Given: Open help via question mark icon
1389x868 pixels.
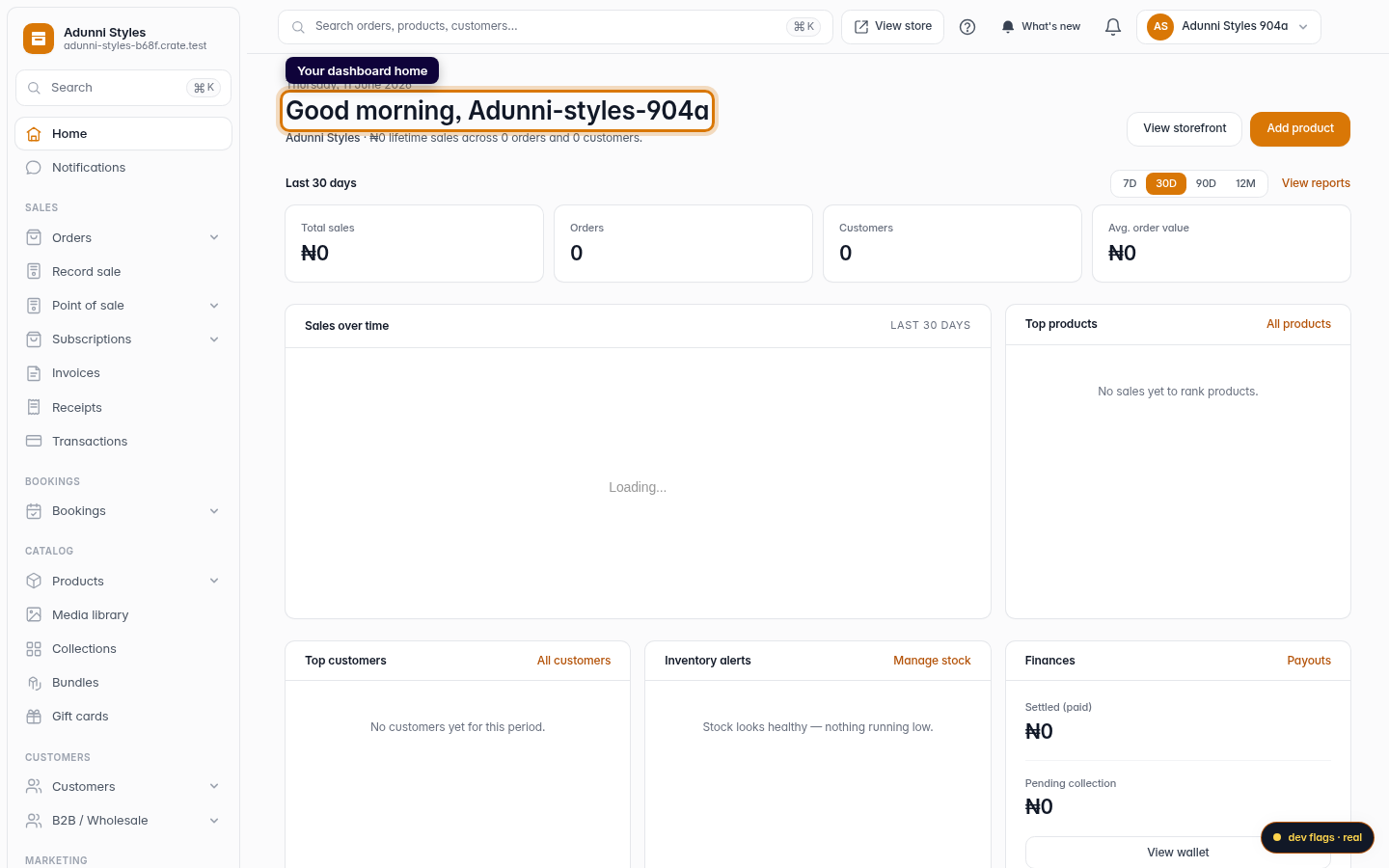Looking at the screenshot, I should (967, 27).
